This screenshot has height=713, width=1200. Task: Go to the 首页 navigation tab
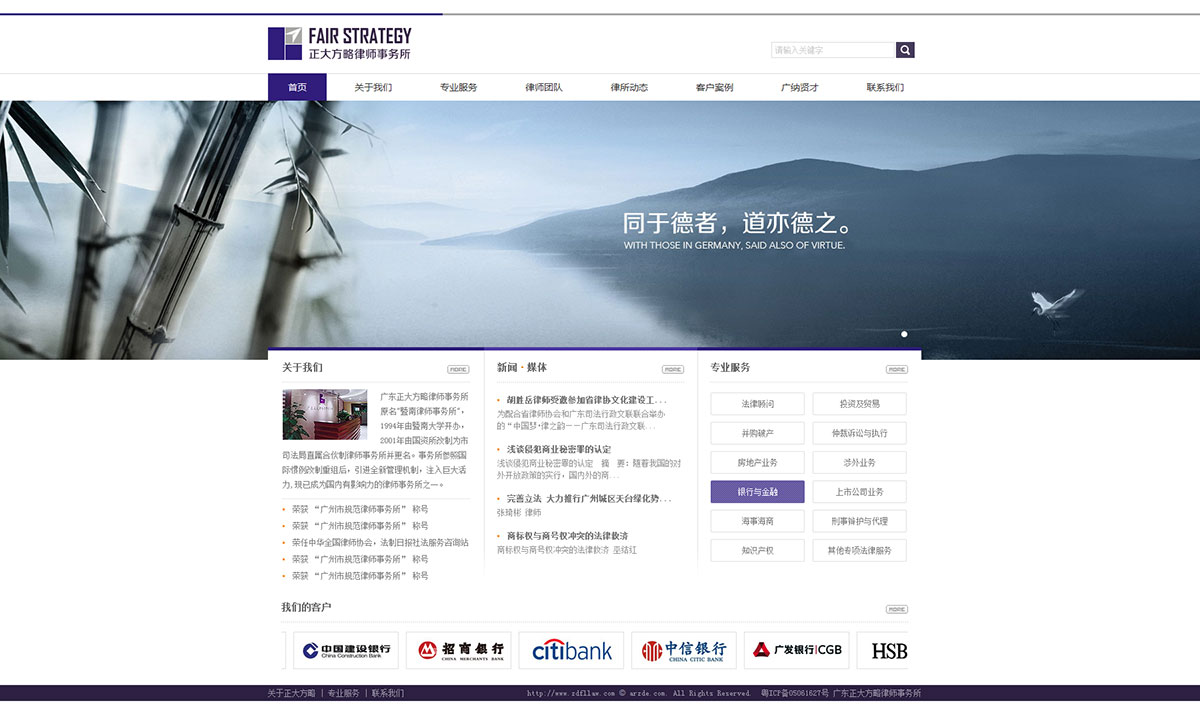pyautogui.click(x=297, y=87)
